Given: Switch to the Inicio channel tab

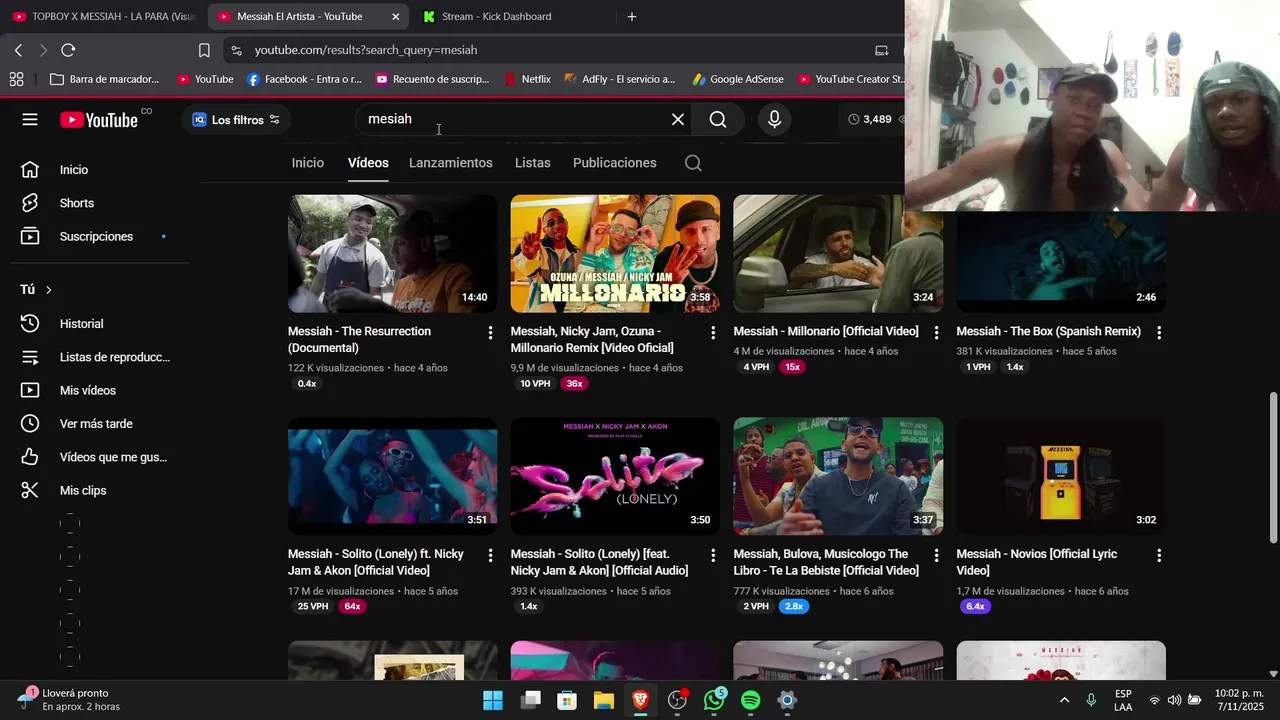Looking at the screenshot, I should [x=308, y=163].
